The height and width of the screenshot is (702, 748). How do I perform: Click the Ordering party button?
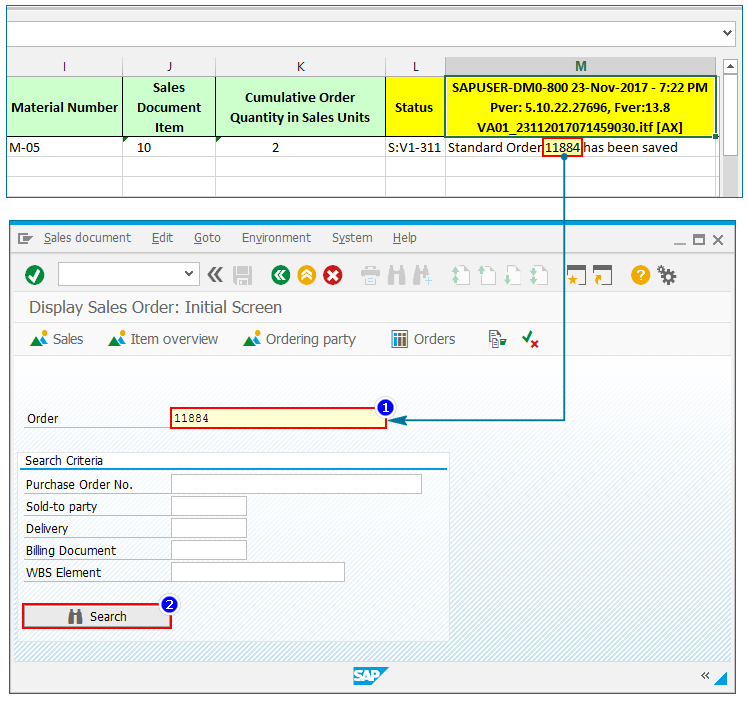(299, 339)
